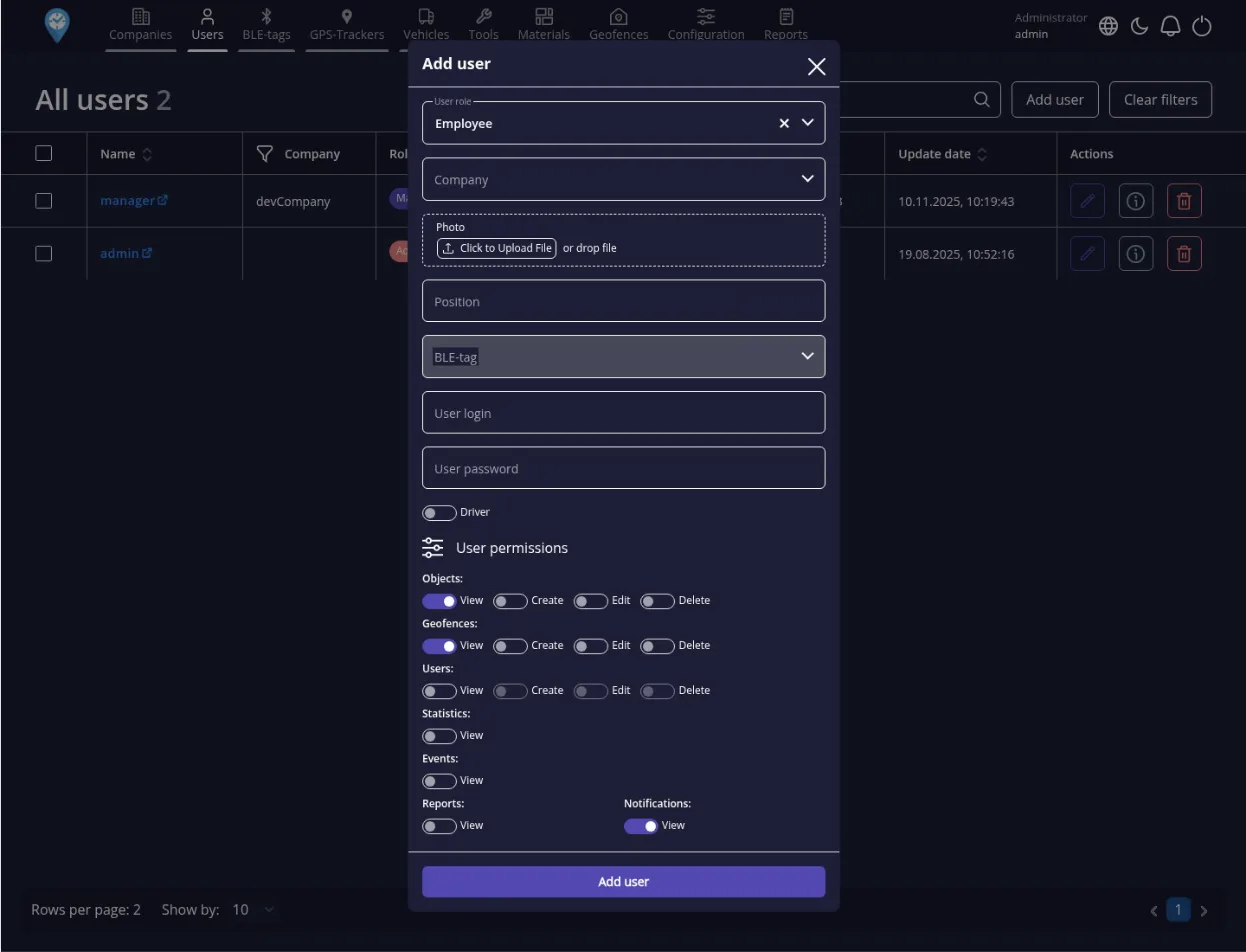1246x952 pixels.
Task: Delete the admin row with trash icon
Action: point(1184,254)
